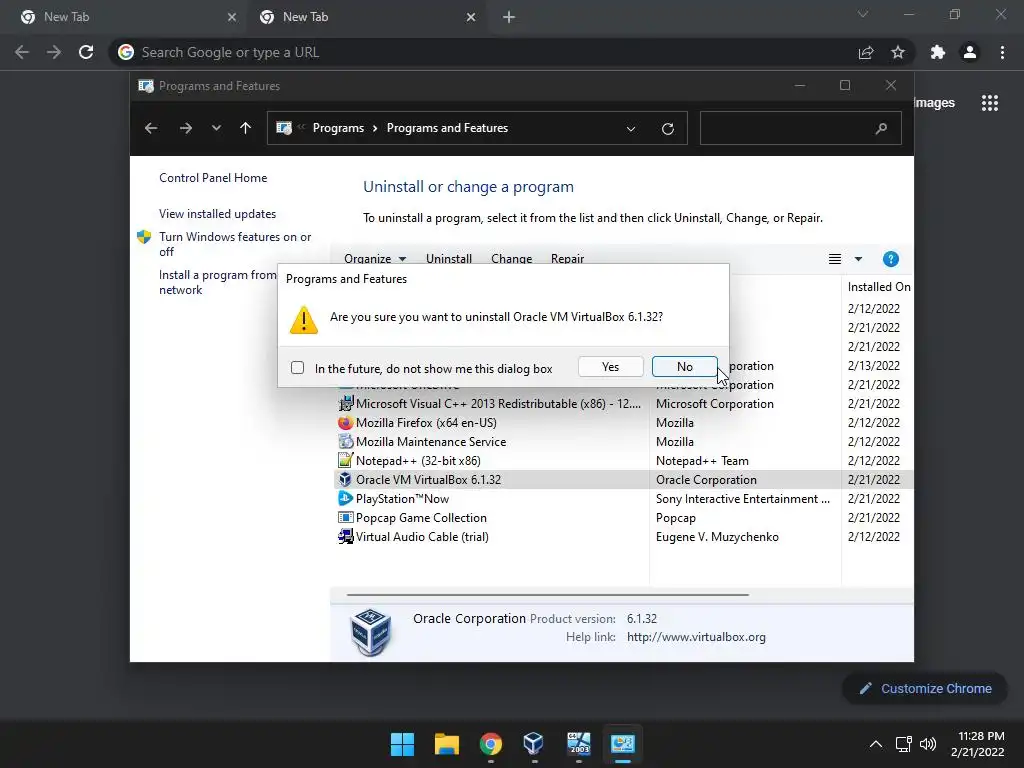
Task: Click Repair in the toolbar
Action: pyautogui.click(x=568, y=259)
